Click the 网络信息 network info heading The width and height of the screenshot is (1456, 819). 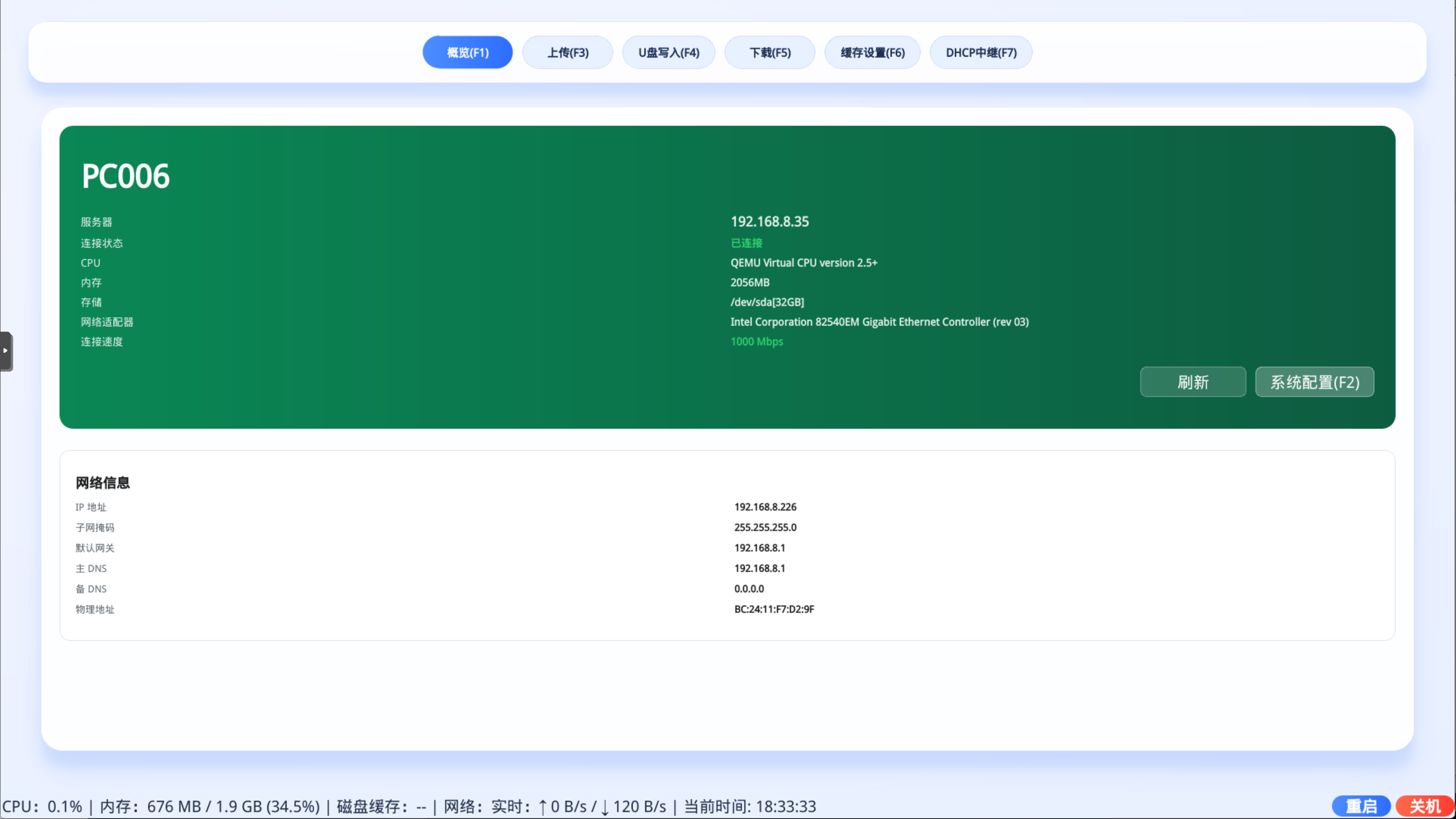[x=103, y=482]
